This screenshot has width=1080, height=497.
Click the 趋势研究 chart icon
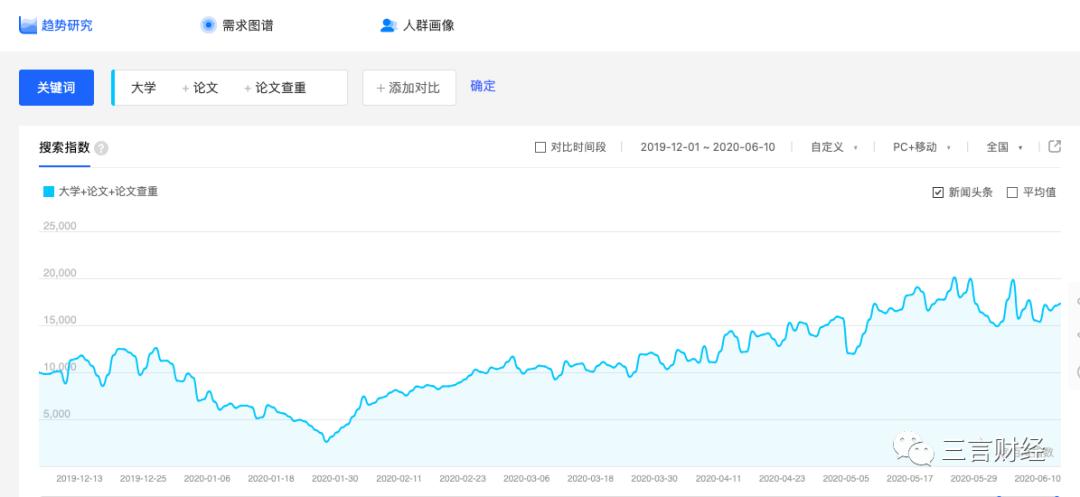tap(28, 25)
